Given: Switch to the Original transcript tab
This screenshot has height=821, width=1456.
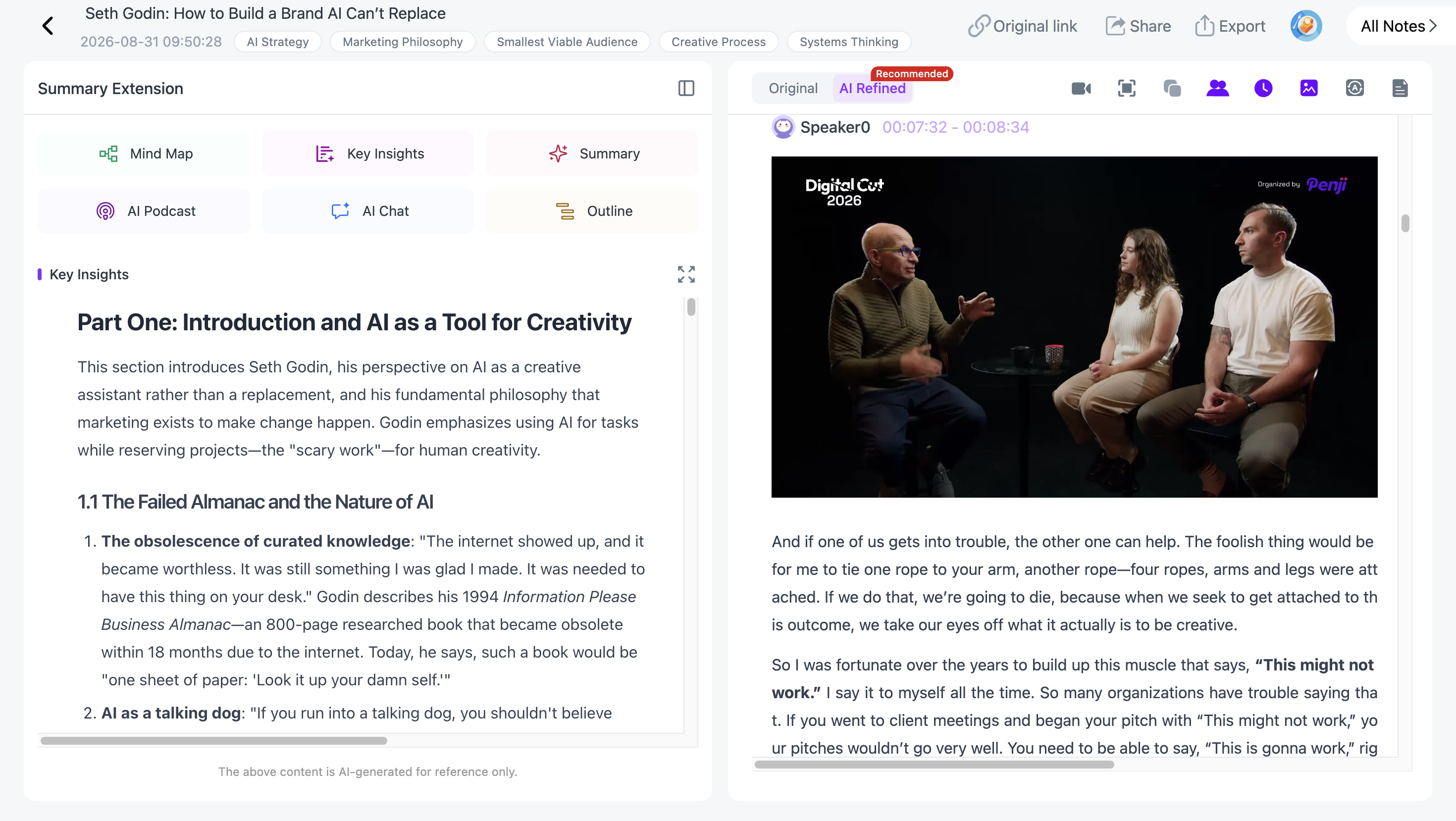Looking at the screenshot, I should tap(793, 89).
